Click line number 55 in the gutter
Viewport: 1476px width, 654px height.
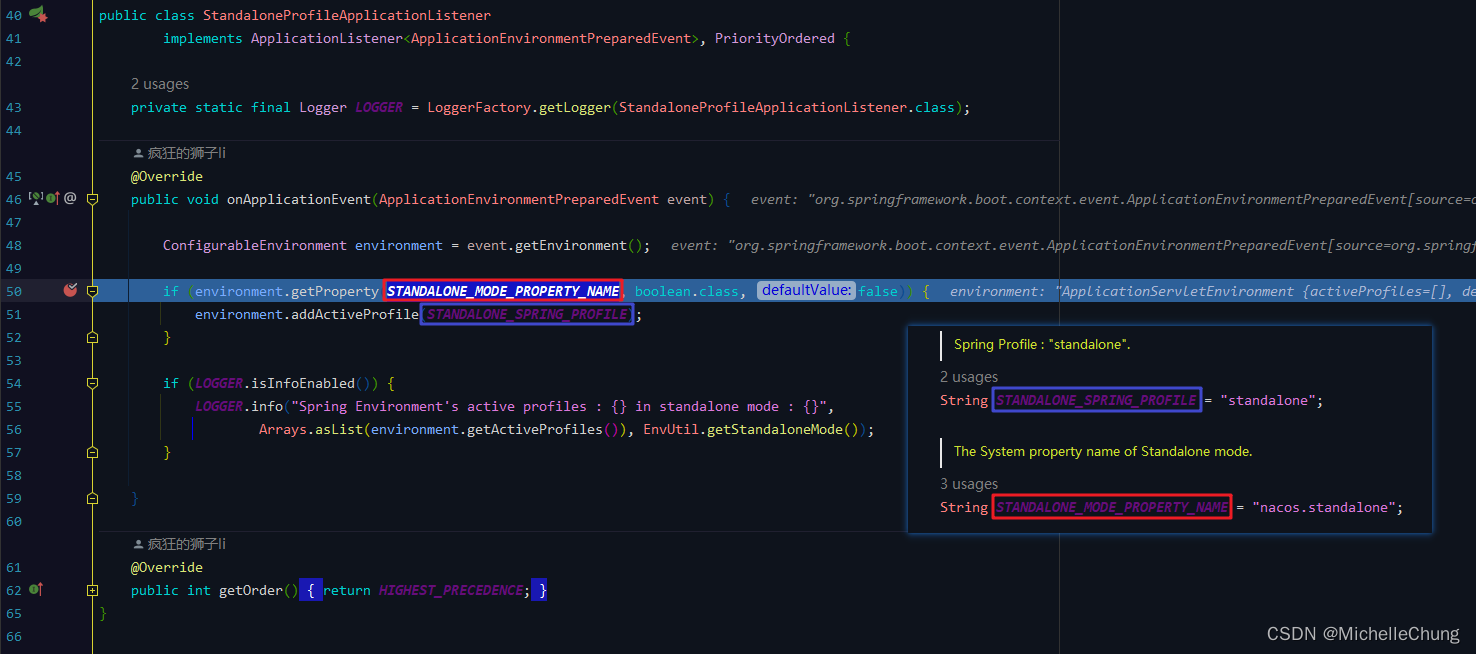13,406
